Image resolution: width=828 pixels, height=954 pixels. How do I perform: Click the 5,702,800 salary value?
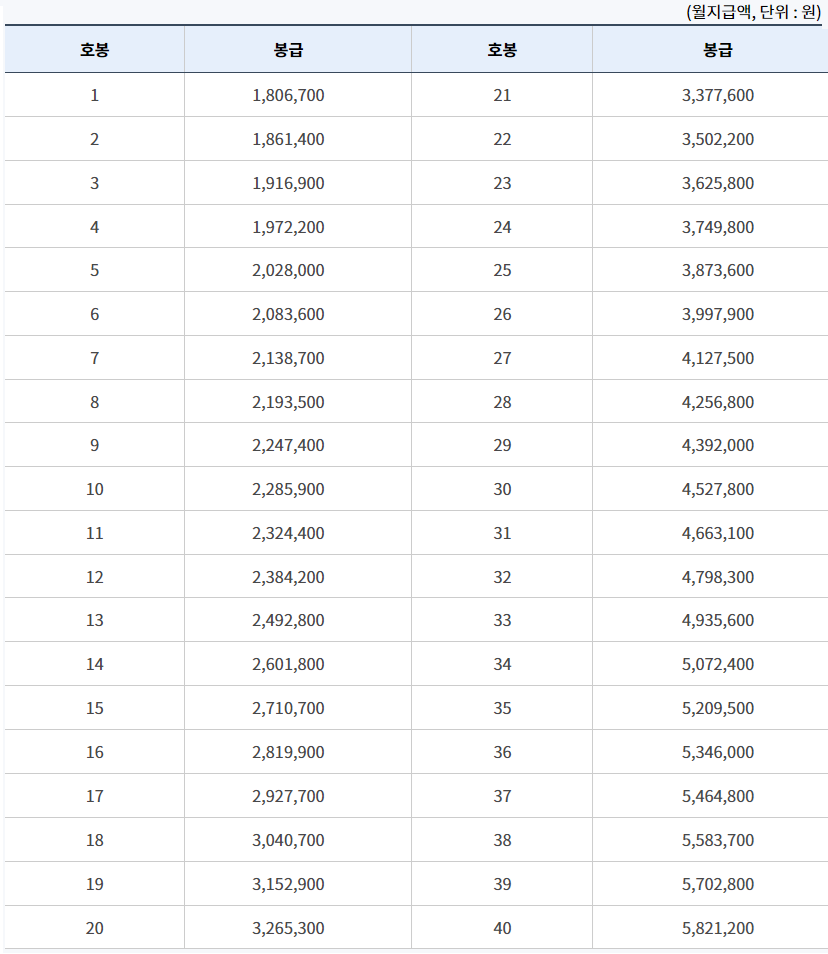pyautogui.click(x=718, y=884)
